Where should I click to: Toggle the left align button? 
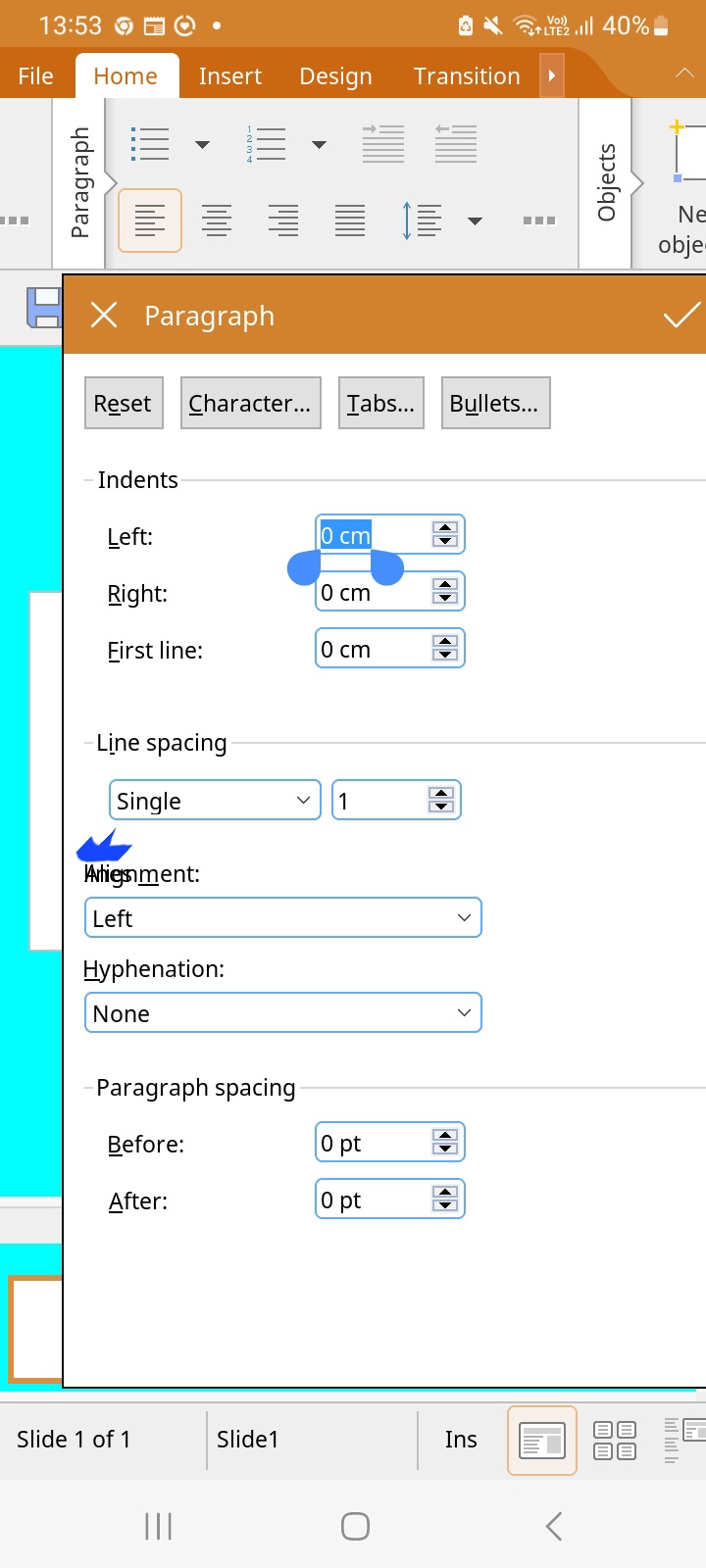coord(150,220)
